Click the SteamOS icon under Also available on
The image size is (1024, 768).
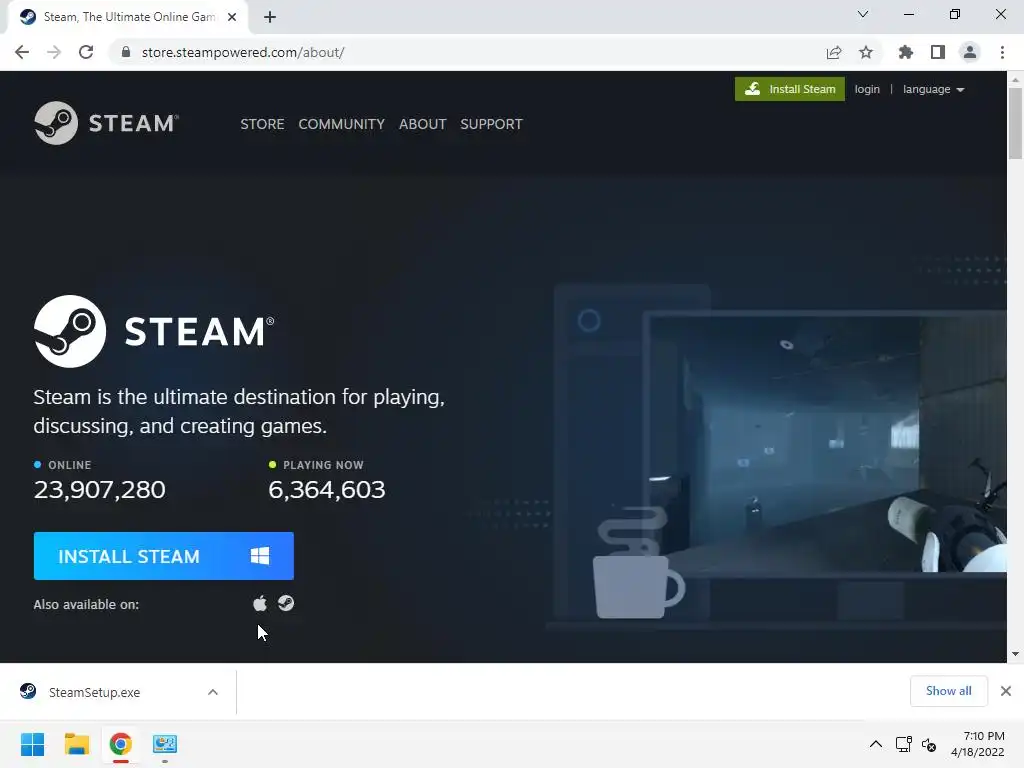point(286,603)
